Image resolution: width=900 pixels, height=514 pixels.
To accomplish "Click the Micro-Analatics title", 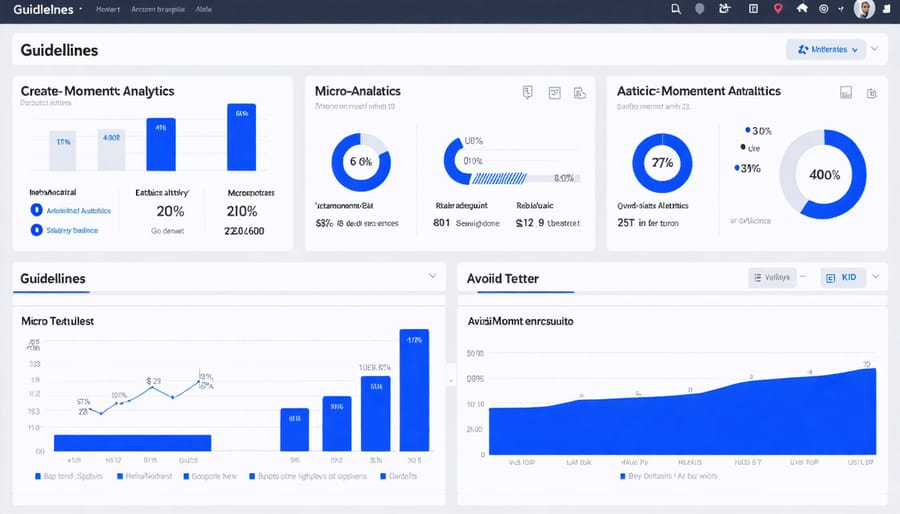I will point(358,91).
